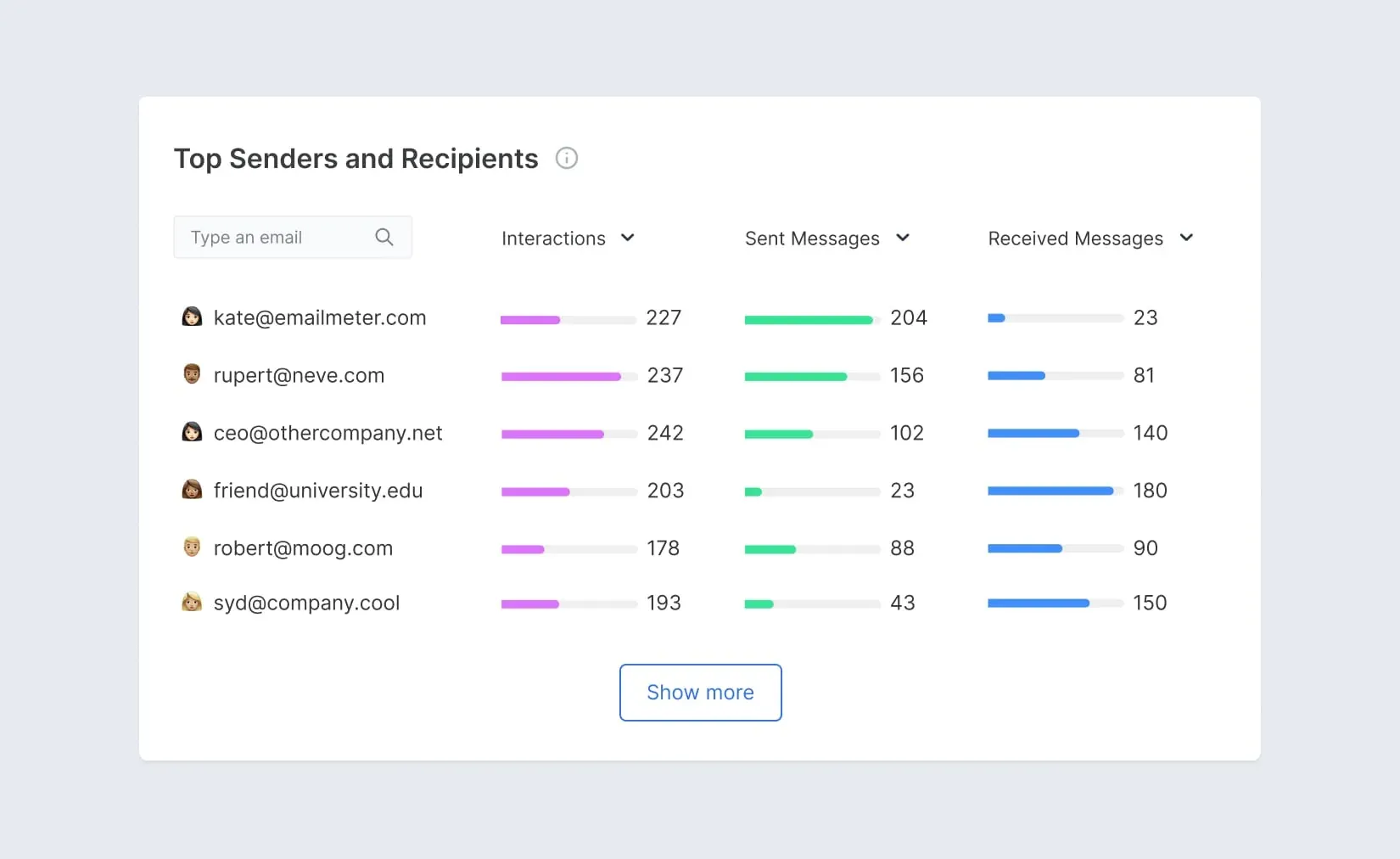
Task: Select the friend@university.edu email
Action: click(x=317, y=491)
